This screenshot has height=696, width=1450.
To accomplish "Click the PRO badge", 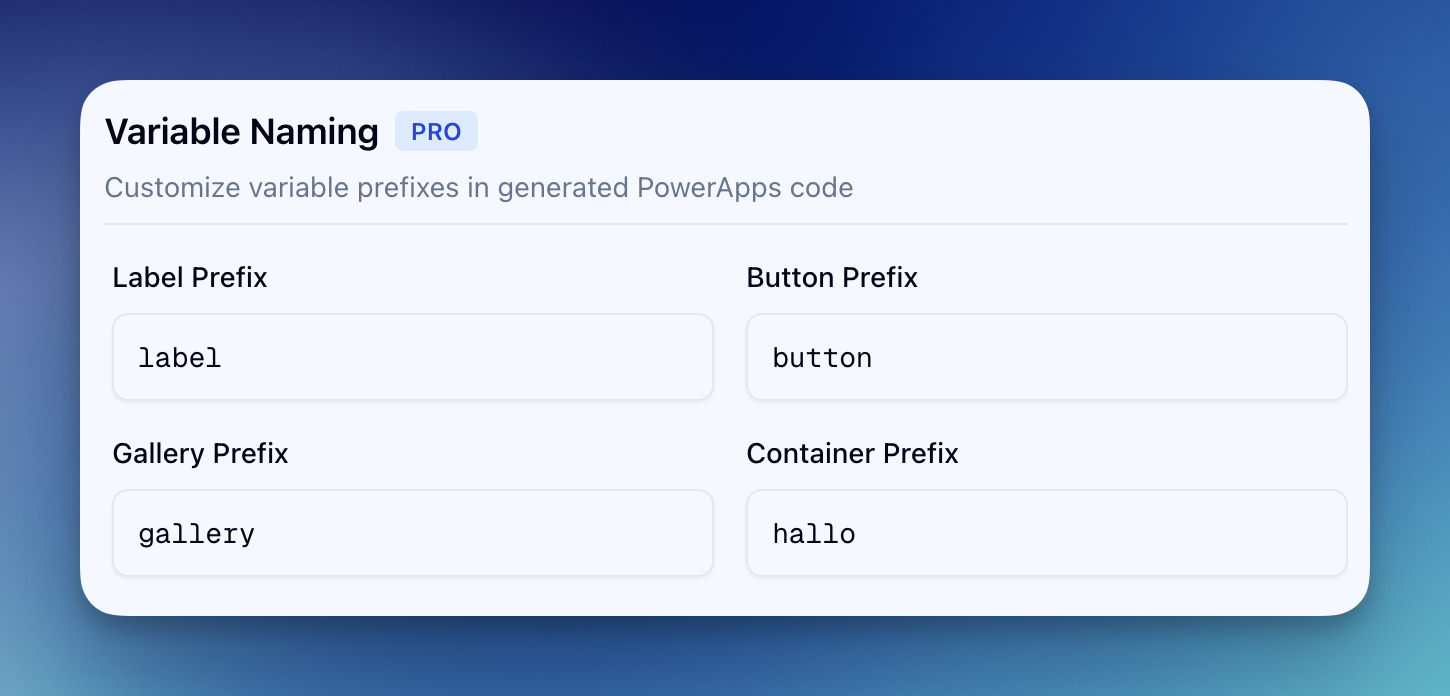I will point(436,131).
